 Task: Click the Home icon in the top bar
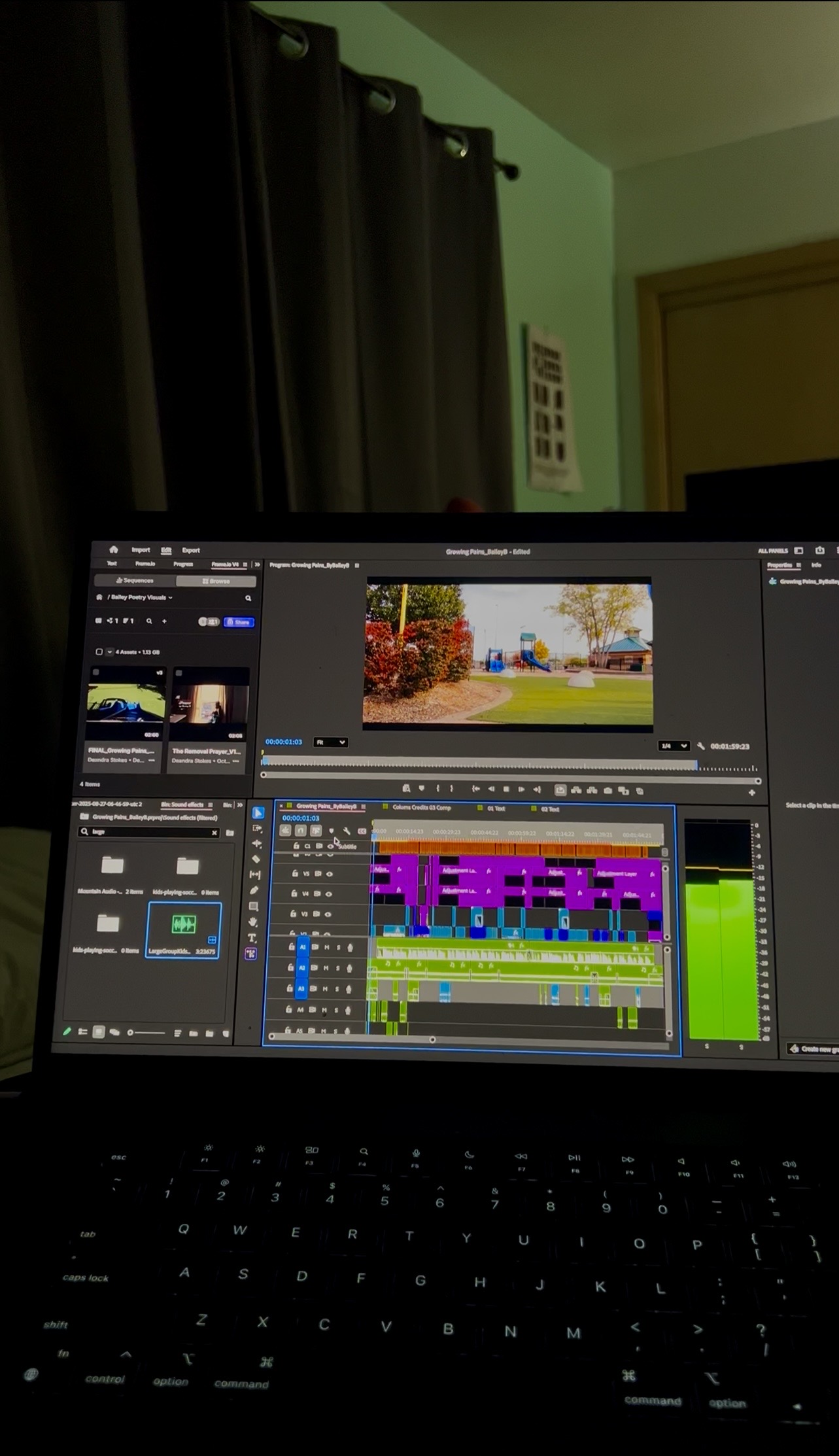tap(114, 549)
